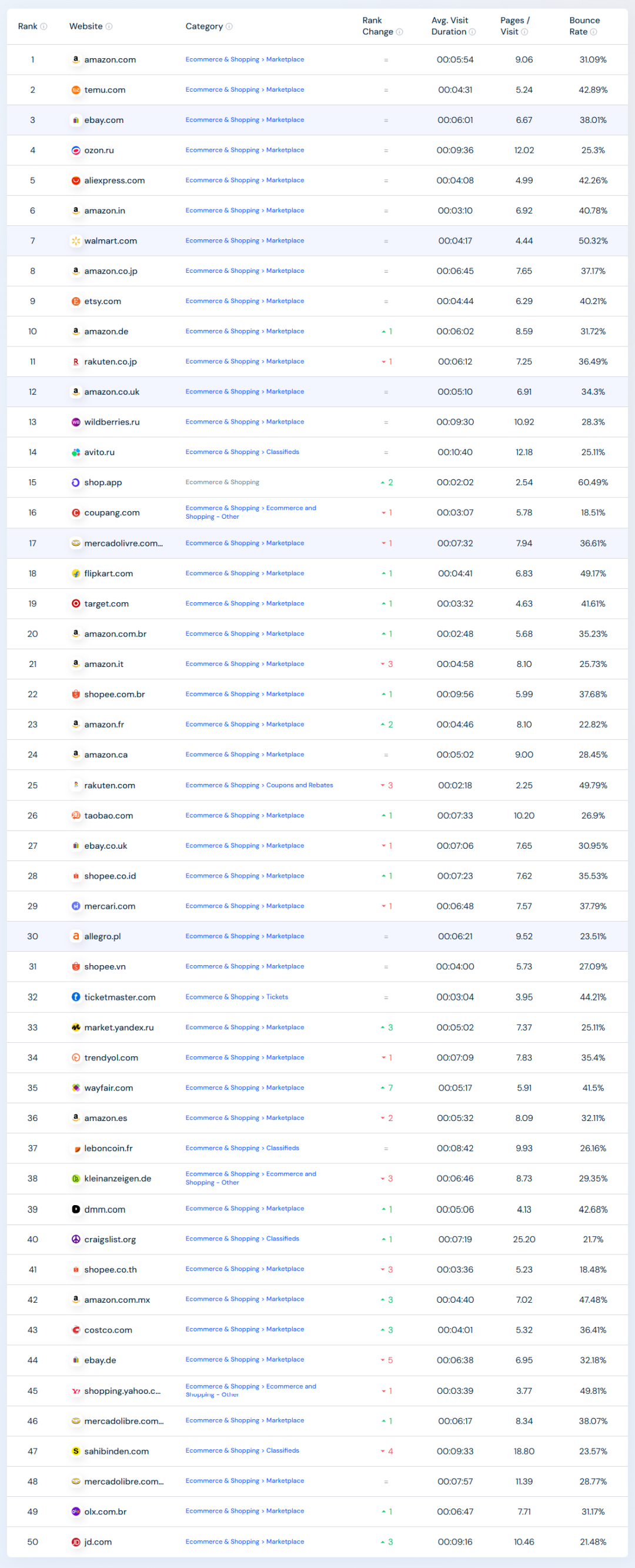Screen dimensions: 635x1568
Task: Click the walmart.com favicon
Action: [x=76, y=241]
